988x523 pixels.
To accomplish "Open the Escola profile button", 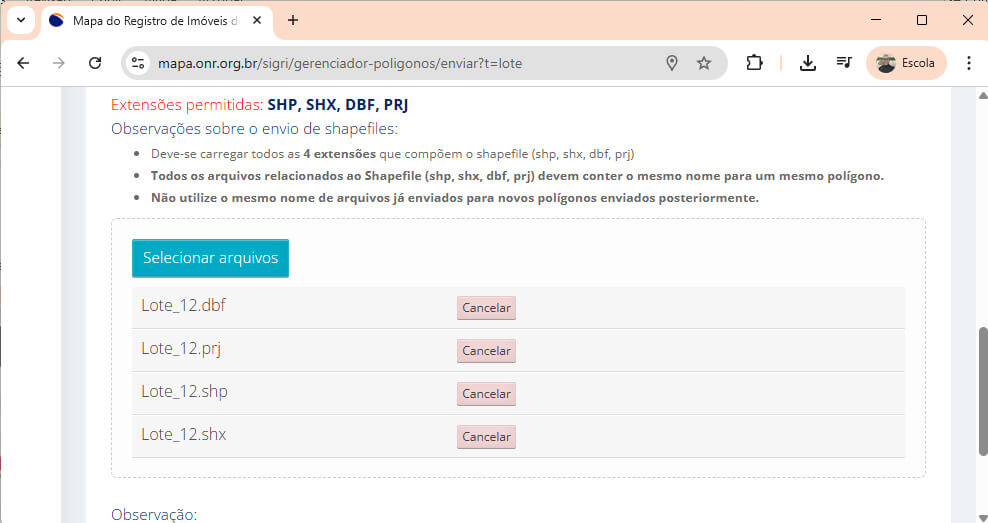I will 906,63.
